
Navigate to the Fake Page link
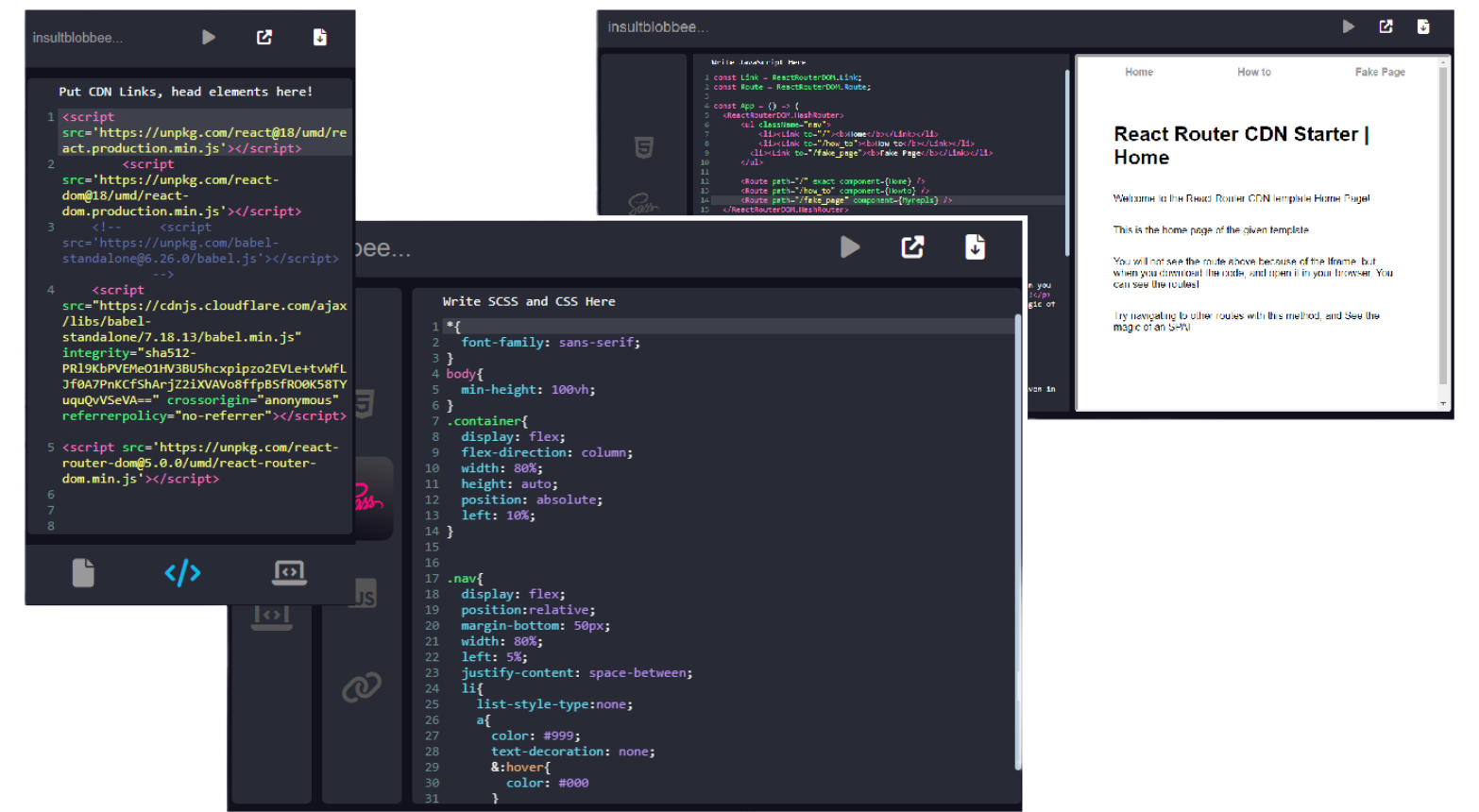[1379, 72]
